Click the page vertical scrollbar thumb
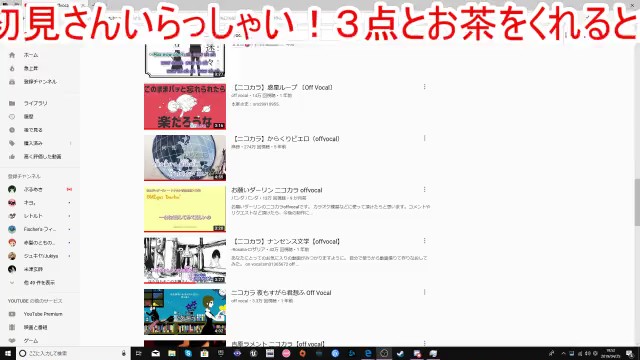Viewport: 640px width, 360px height. coord(637,202)
